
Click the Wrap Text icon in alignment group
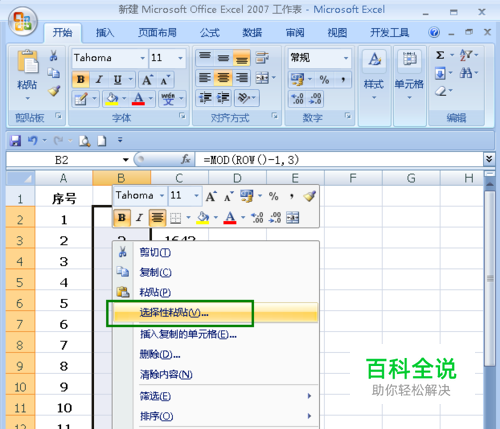(262, 57)
